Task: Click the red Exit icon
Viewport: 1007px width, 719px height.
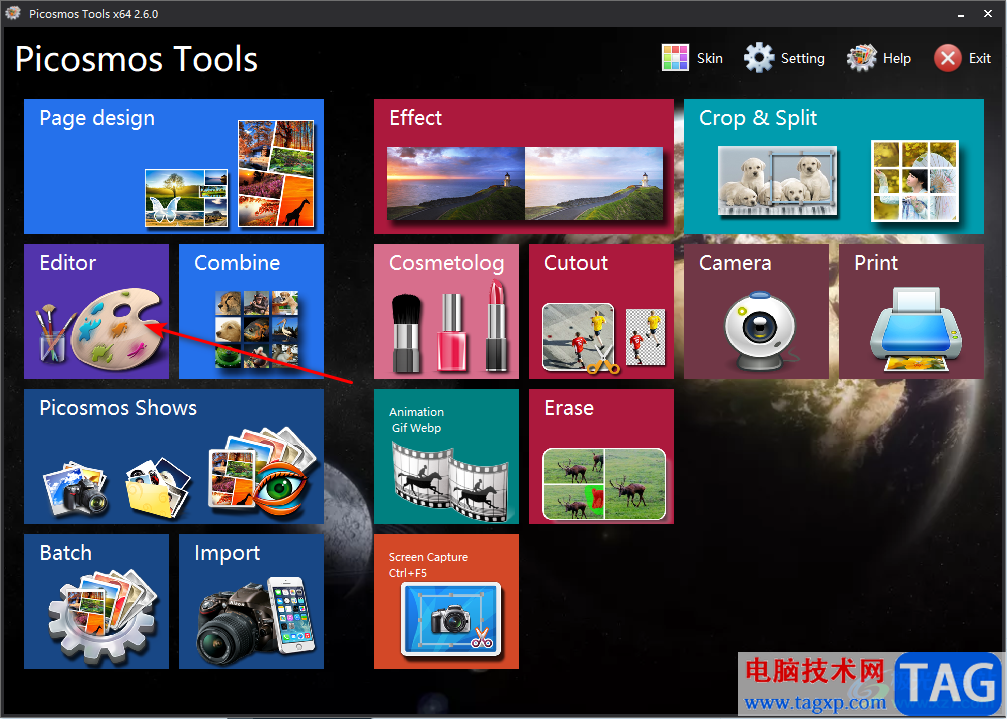Action: click(x=947, y=58)
